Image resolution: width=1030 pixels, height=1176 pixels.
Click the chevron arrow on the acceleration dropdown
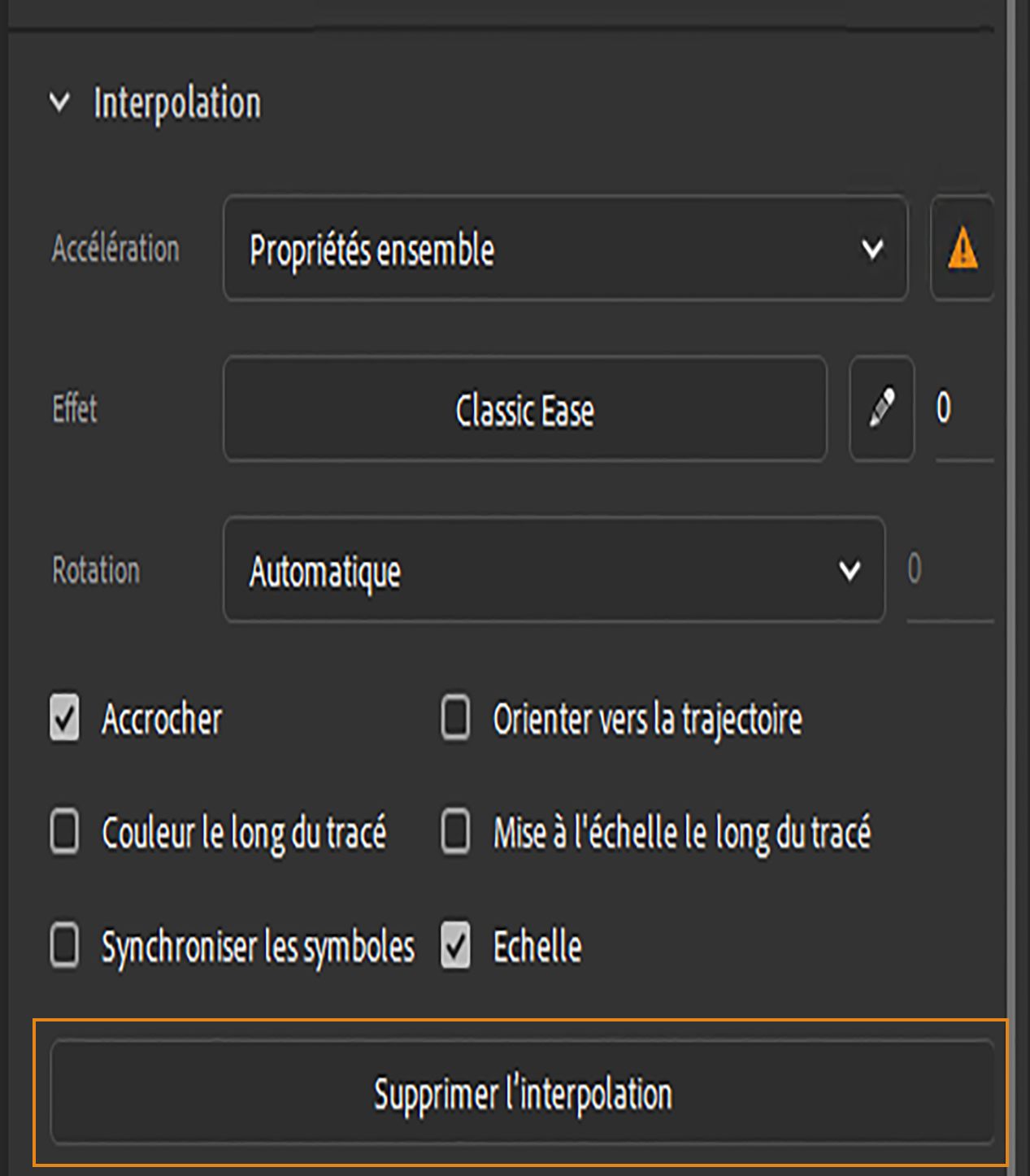871,250
